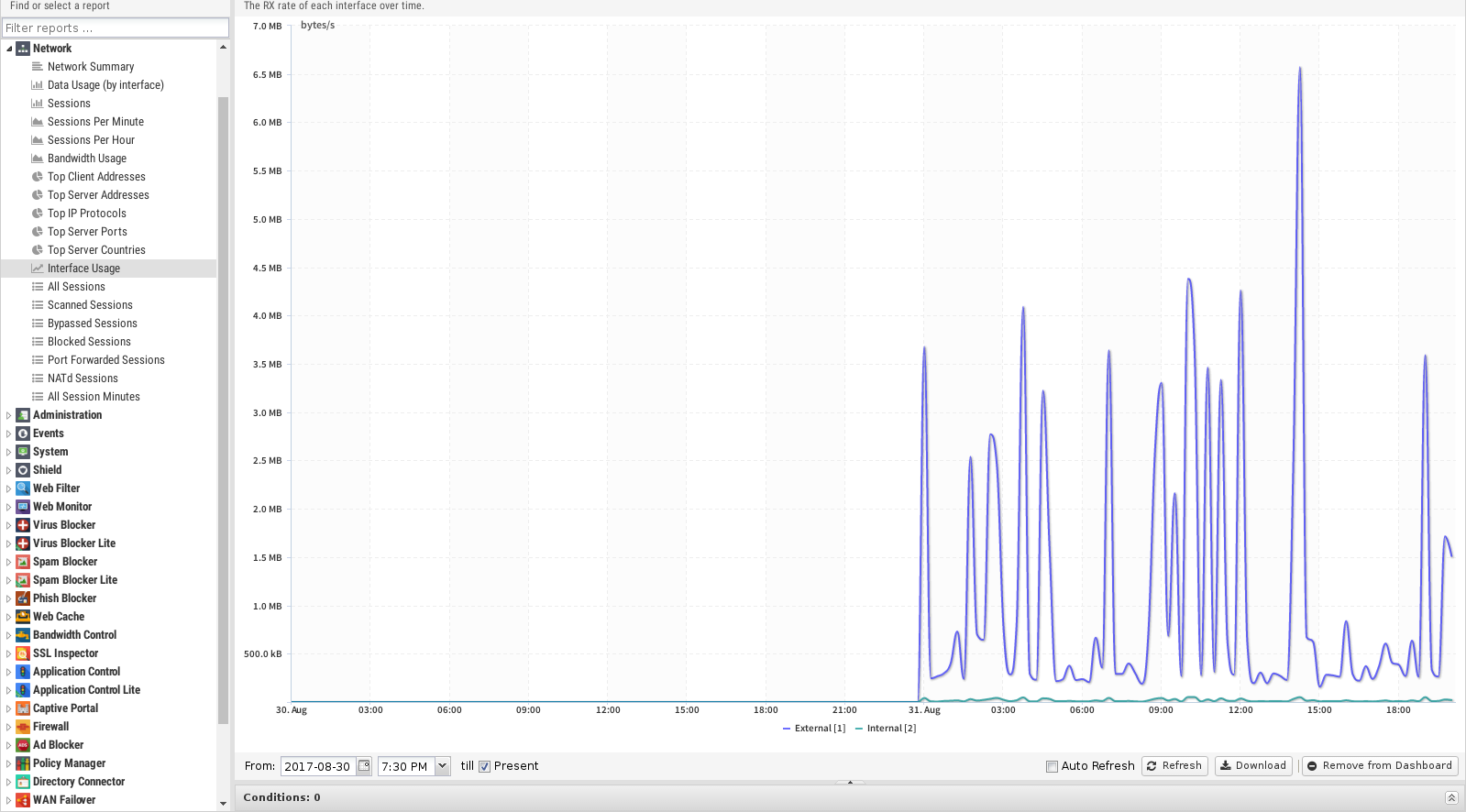Click the report tree scroll up arrow
This screenshot has height=812, width=1466.
[x=224, y=48]
